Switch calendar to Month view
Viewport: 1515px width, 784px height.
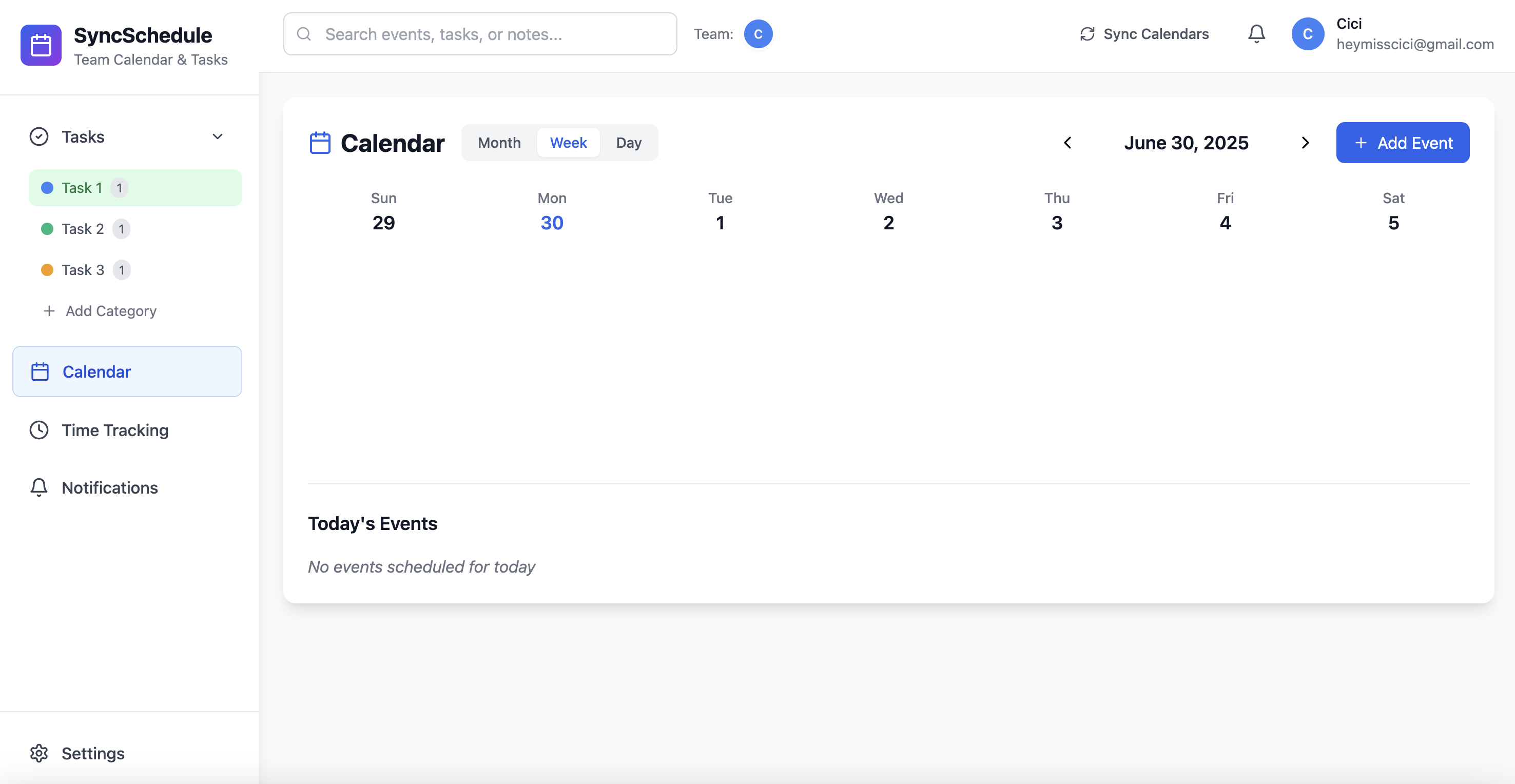[x=499, y=143]
